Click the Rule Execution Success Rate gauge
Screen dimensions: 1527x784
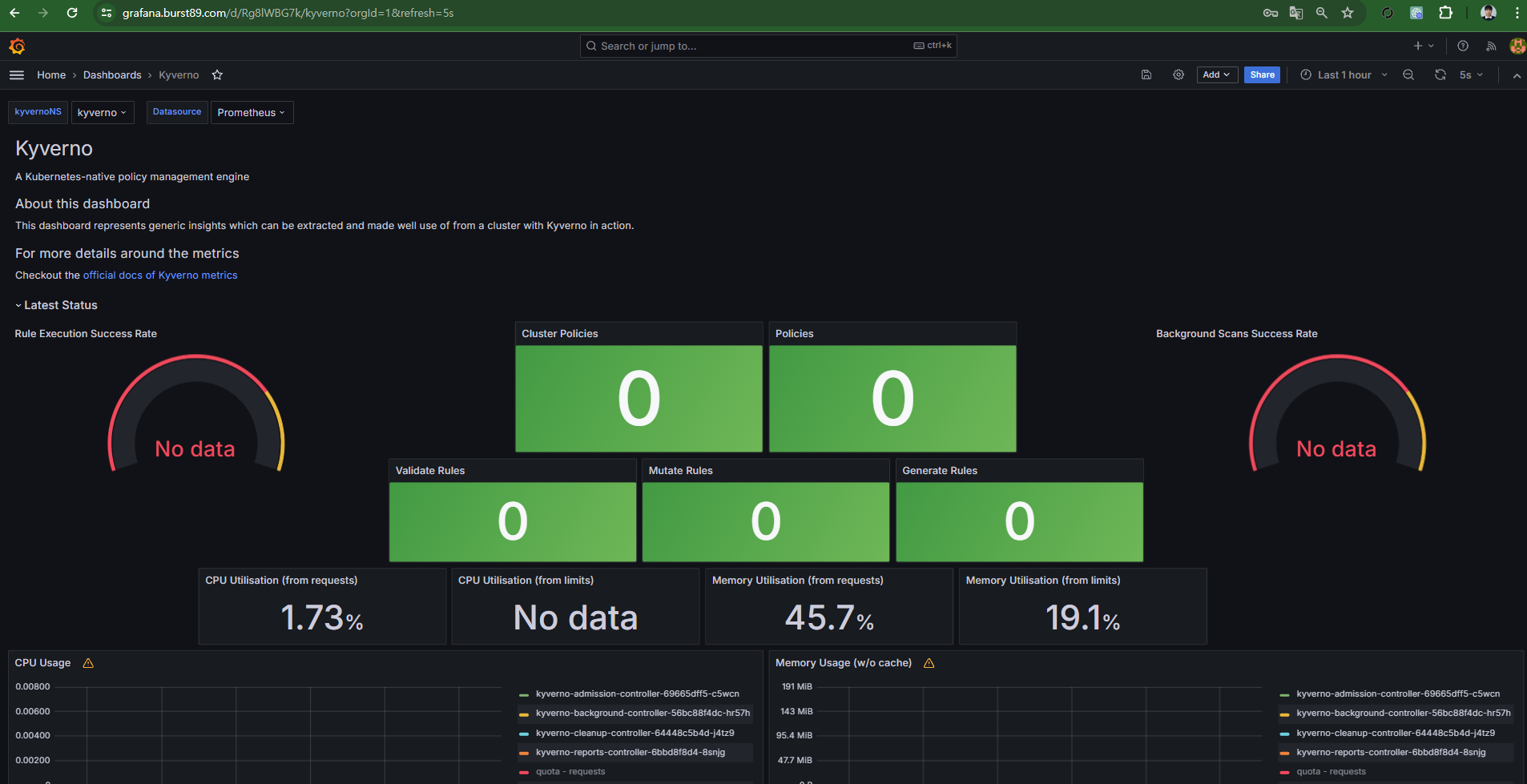tap(196, 413)
